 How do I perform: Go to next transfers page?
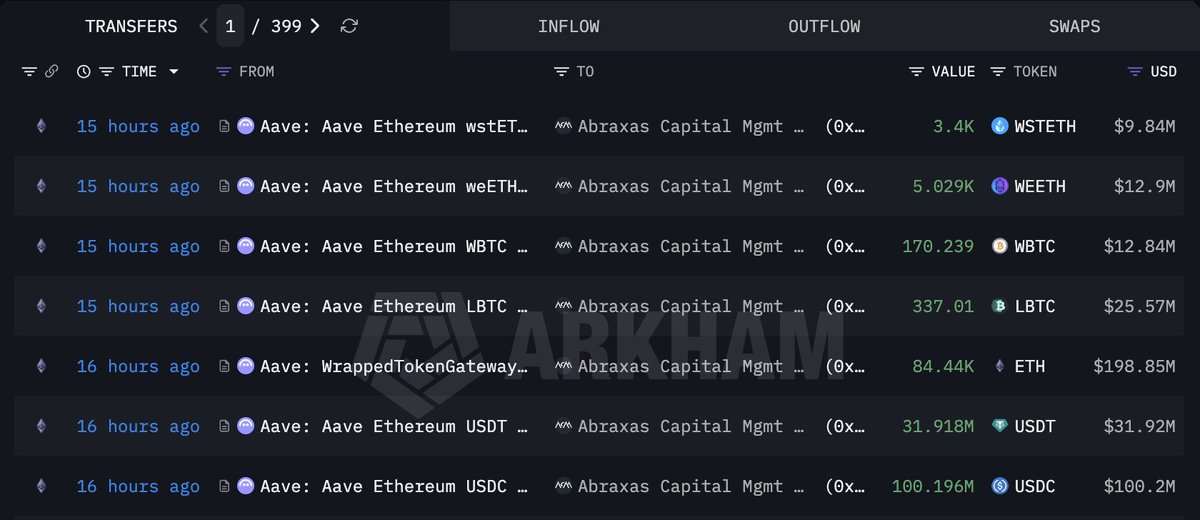pos(315,26)
